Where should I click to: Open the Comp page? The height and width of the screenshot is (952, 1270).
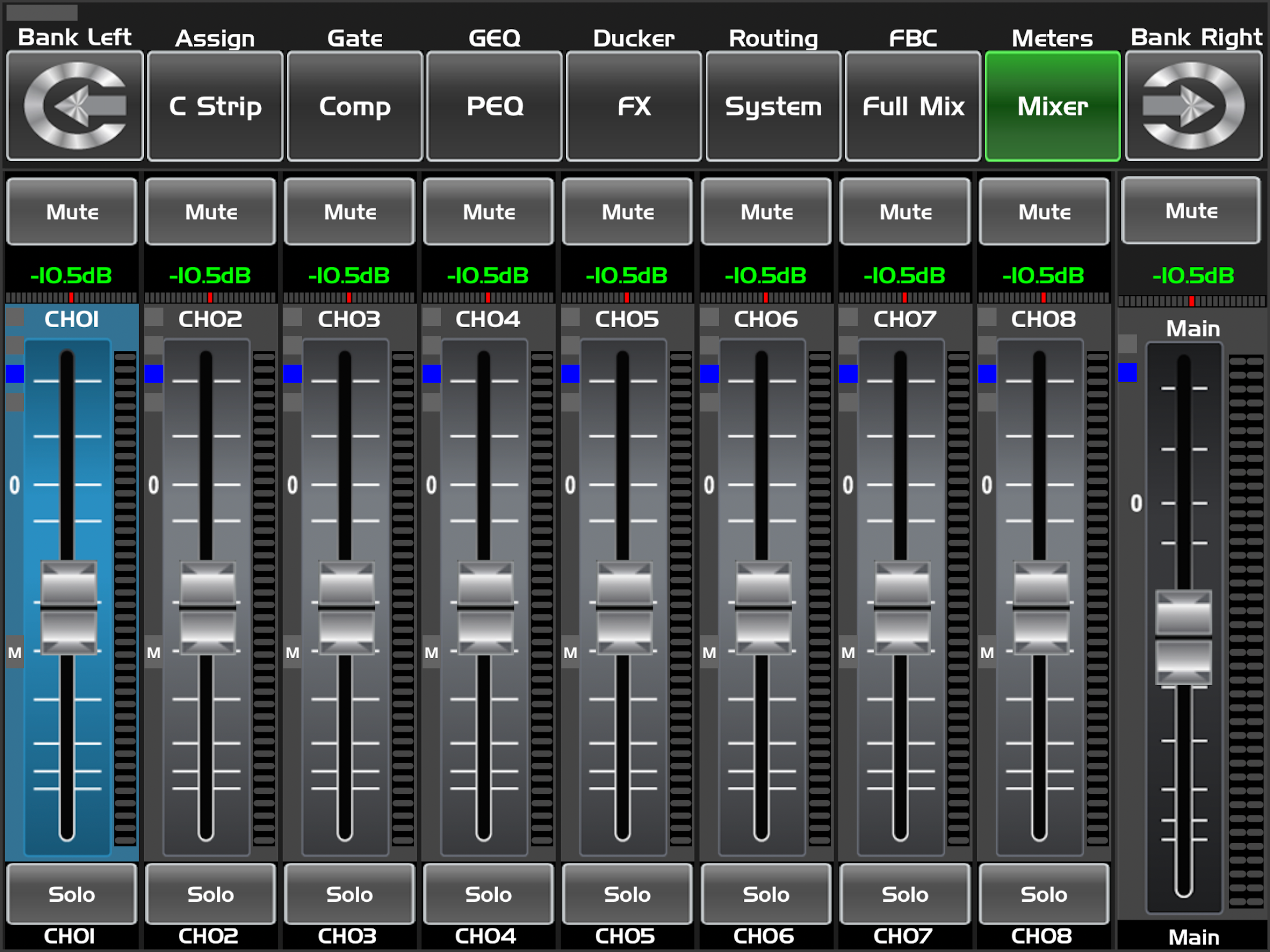point(355,106)
